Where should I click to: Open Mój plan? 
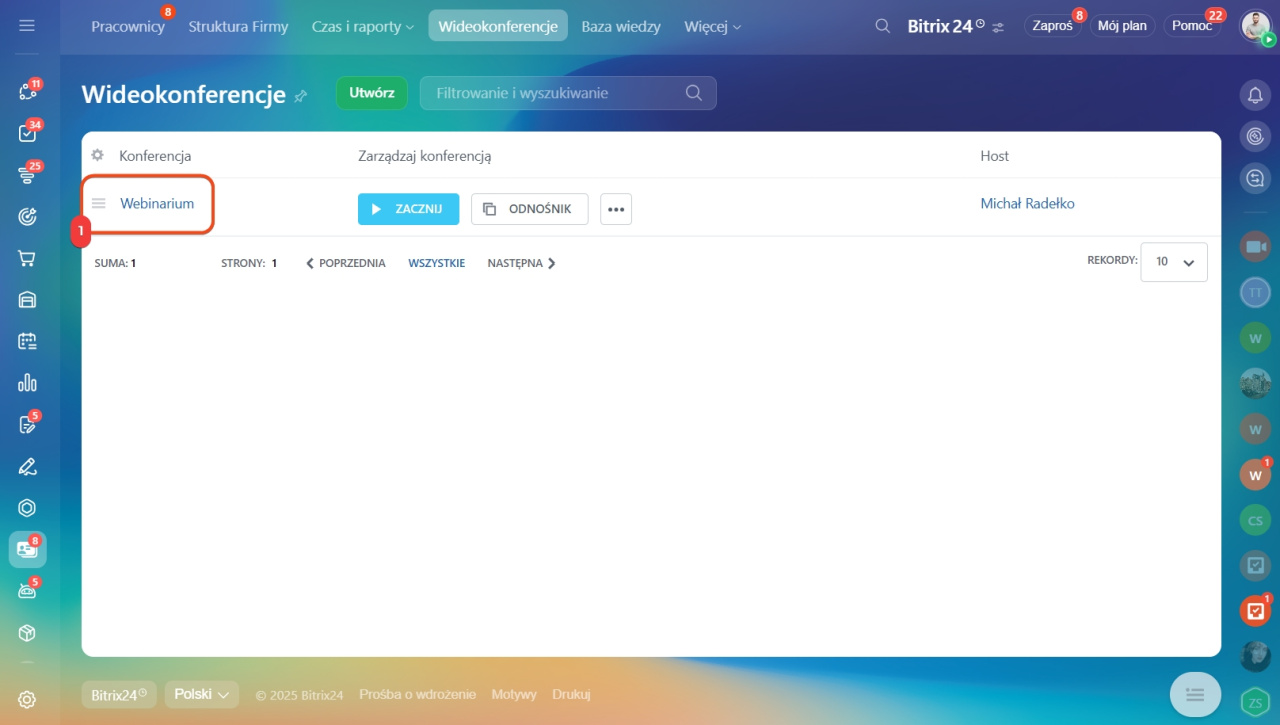1122,26
